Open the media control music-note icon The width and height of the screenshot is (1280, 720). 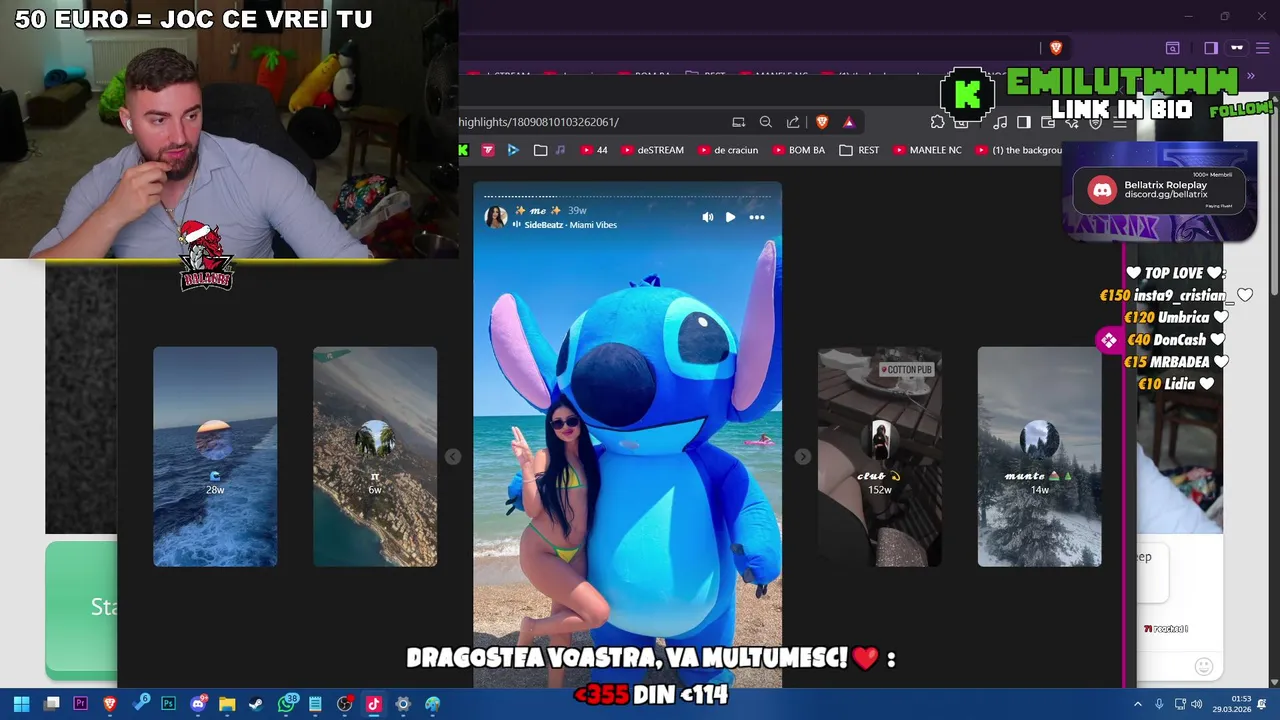point(1000,122)
